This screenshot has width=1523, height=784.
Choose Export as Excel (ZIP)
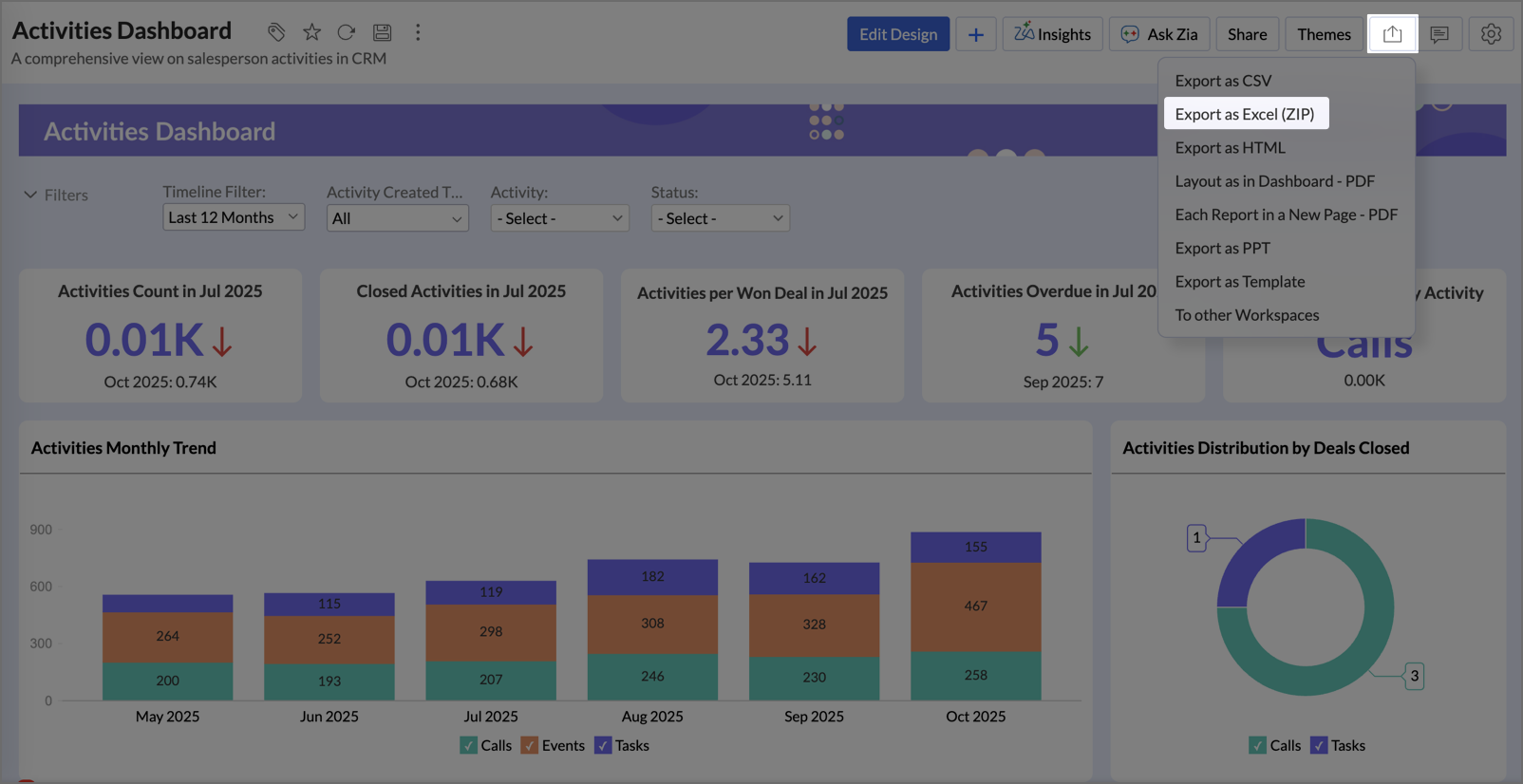tap(1245, 114)
